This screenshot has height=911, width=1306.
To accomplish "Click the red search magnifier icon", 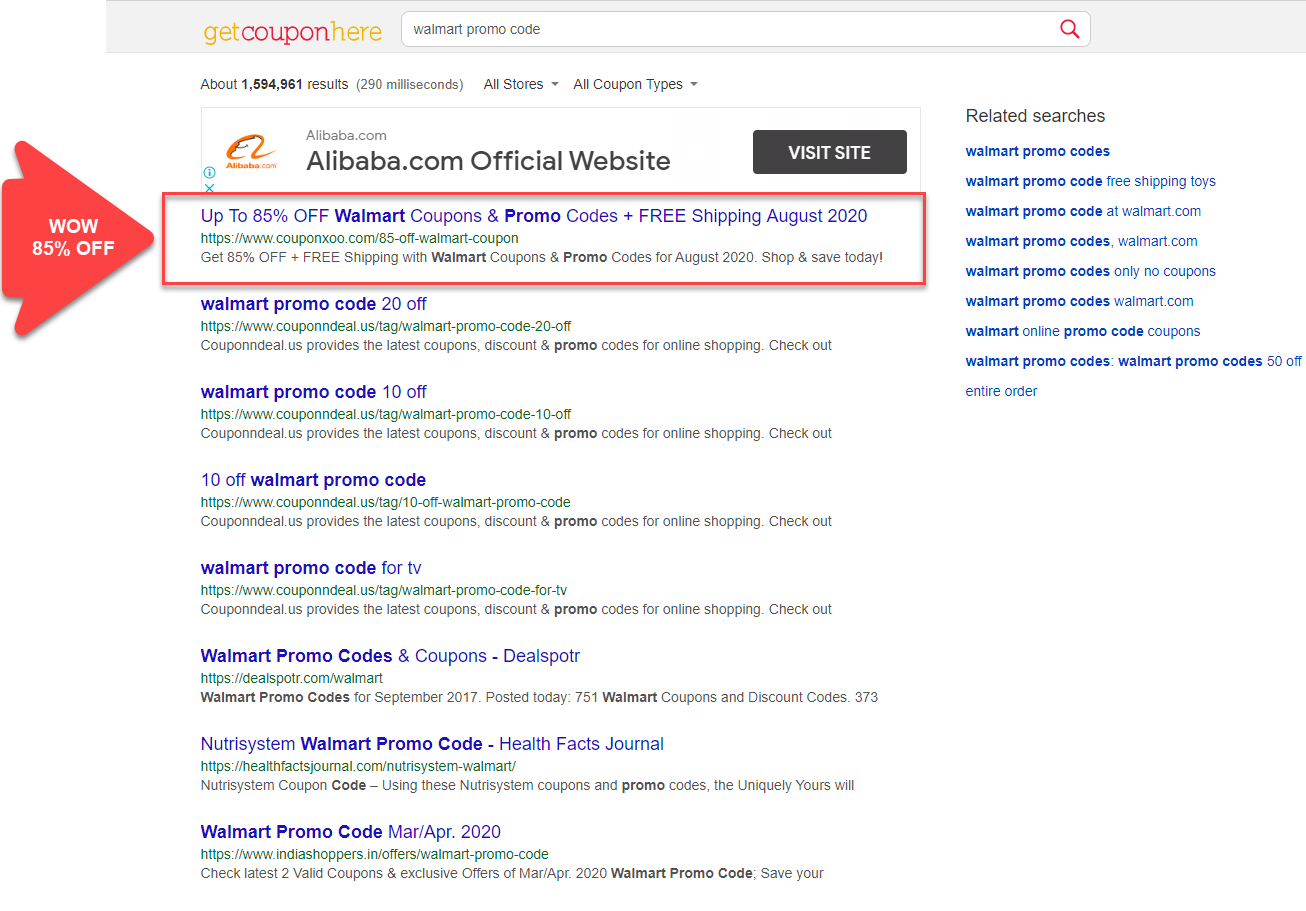I will click(x=1070, y=29).
